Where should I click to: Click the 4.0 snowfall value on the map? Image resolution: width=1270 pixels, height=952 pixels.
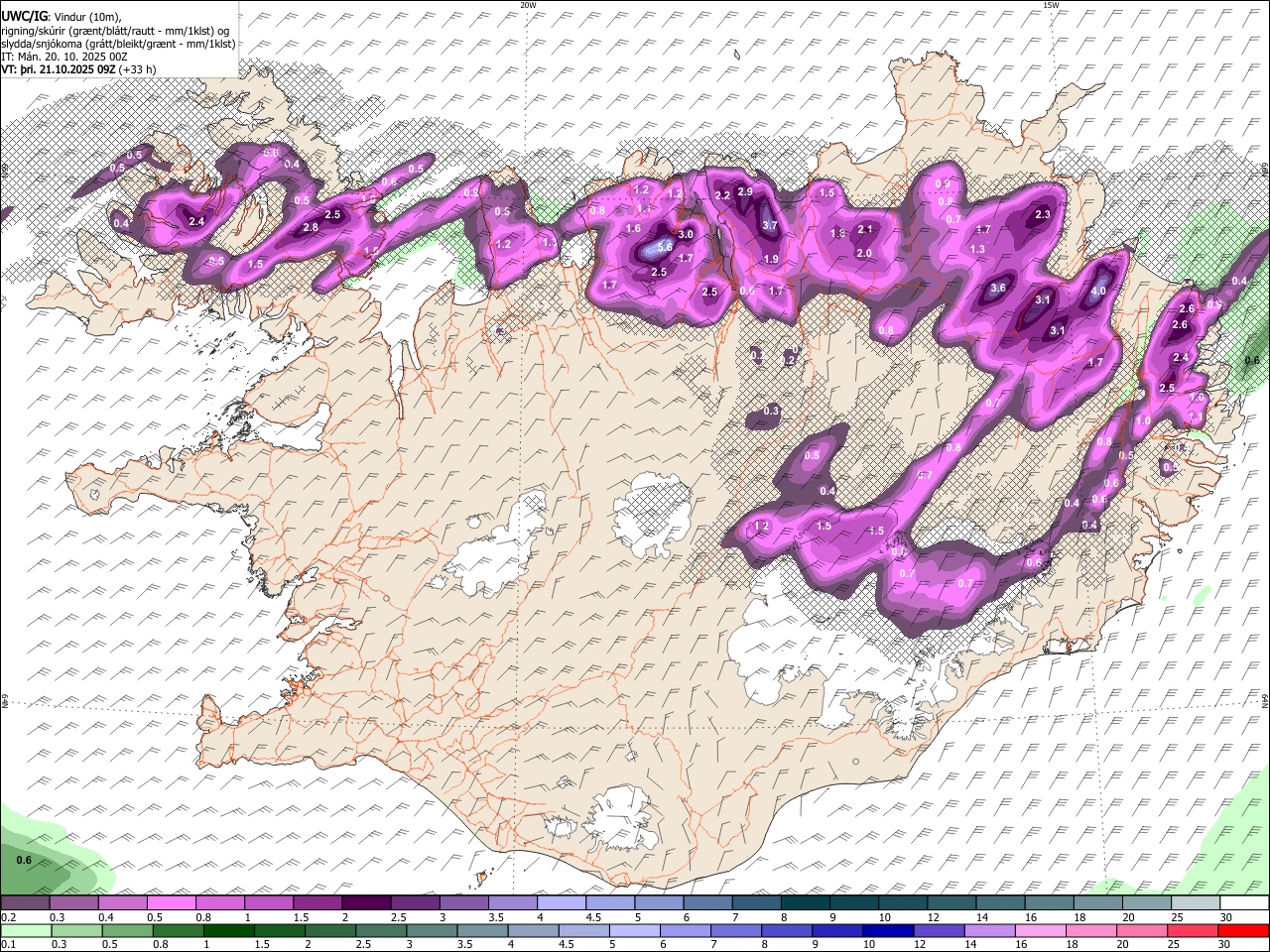point(1097,292)
